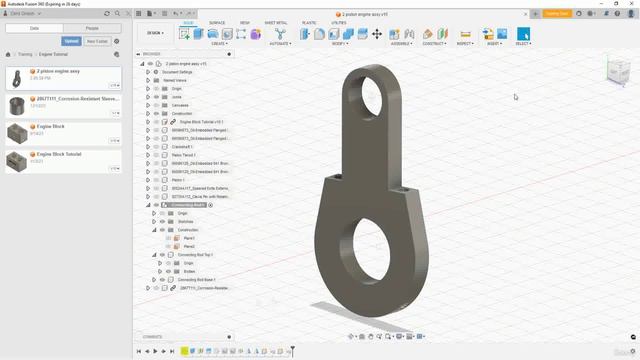Open the ViewCube in viewport corner
This screenshot has width=640, height=360.
(x=618, y=71)
